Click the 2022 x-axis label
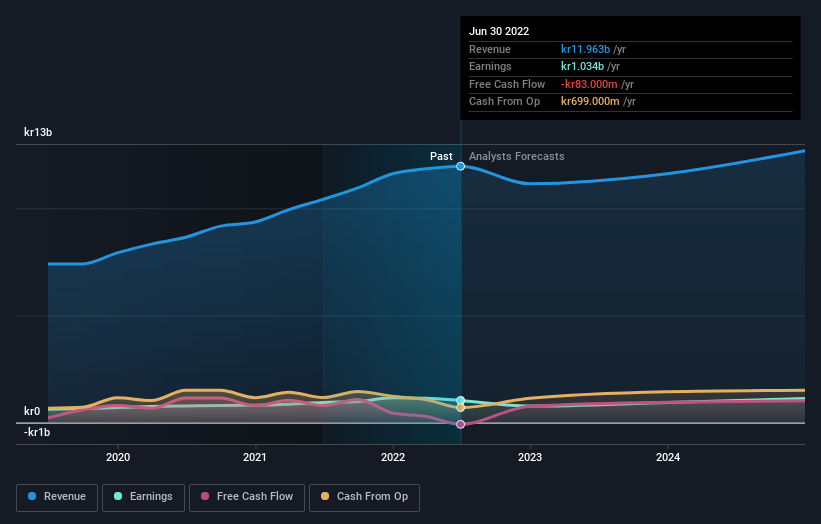This screenshot has height=524, width=821. coord(393,457)
